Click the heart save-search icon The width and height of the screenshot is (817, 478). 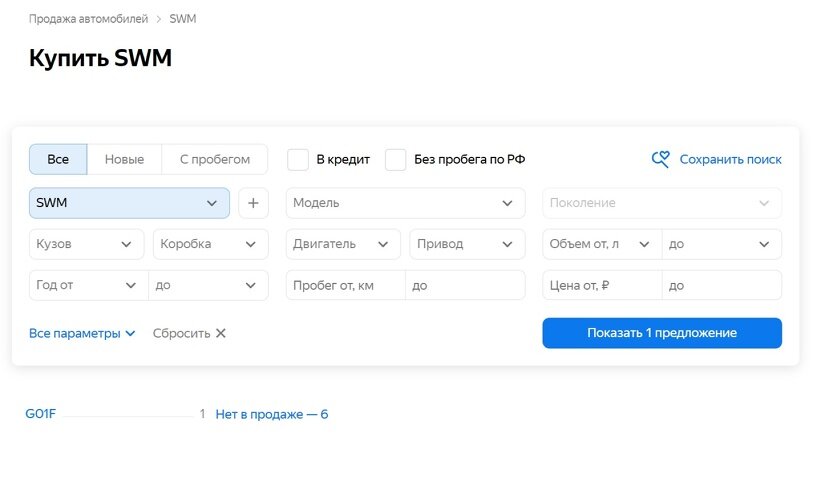tap(660, 159)
